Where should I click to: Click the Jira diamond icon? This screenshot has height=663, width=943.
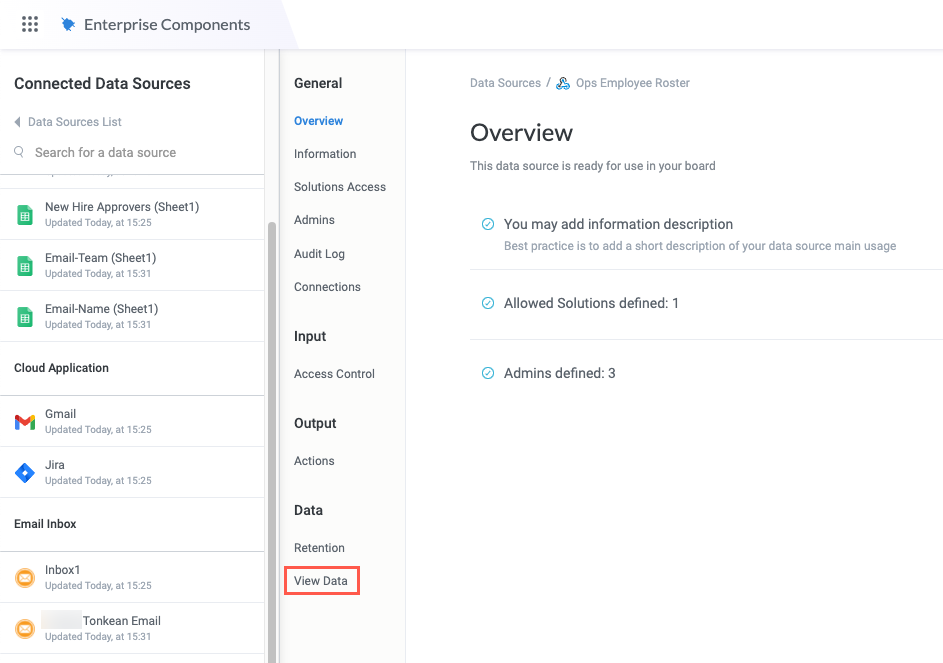(x=24, y=472)
